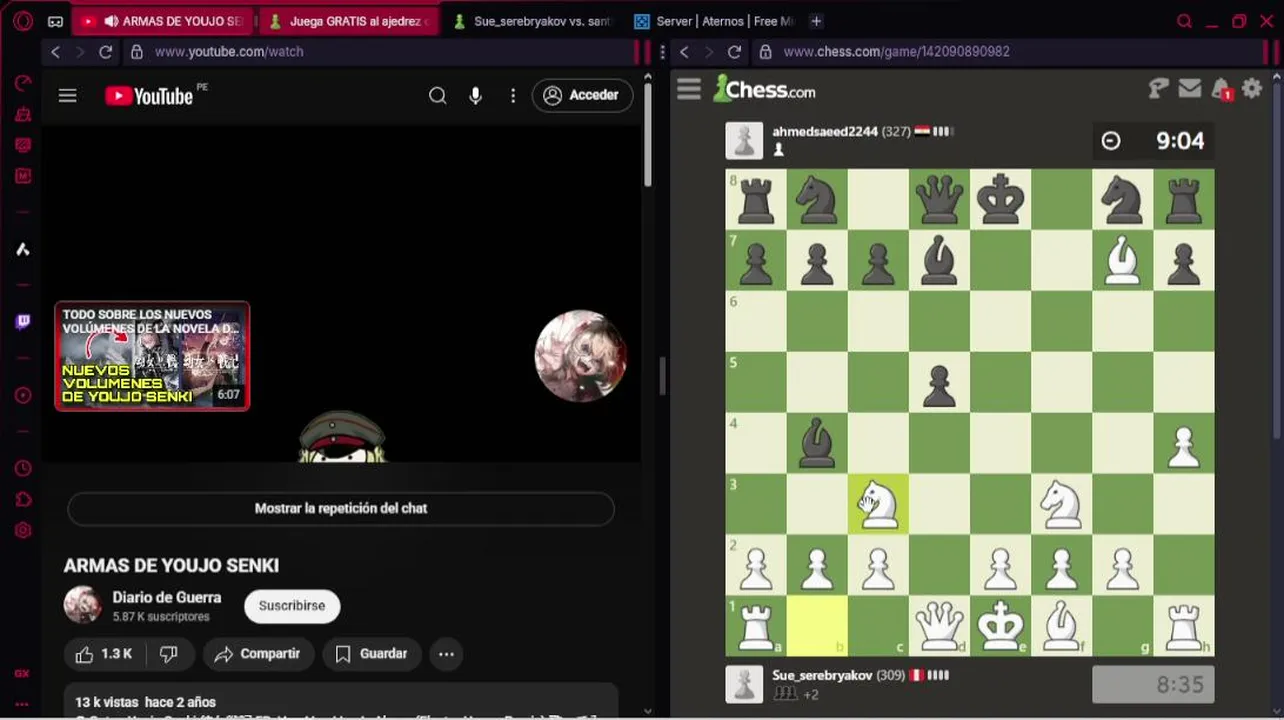Open Twitch from the Opera sidebar
This screenshot has height=720, width=1284.
pyautogui.click(x=23, y=321)
